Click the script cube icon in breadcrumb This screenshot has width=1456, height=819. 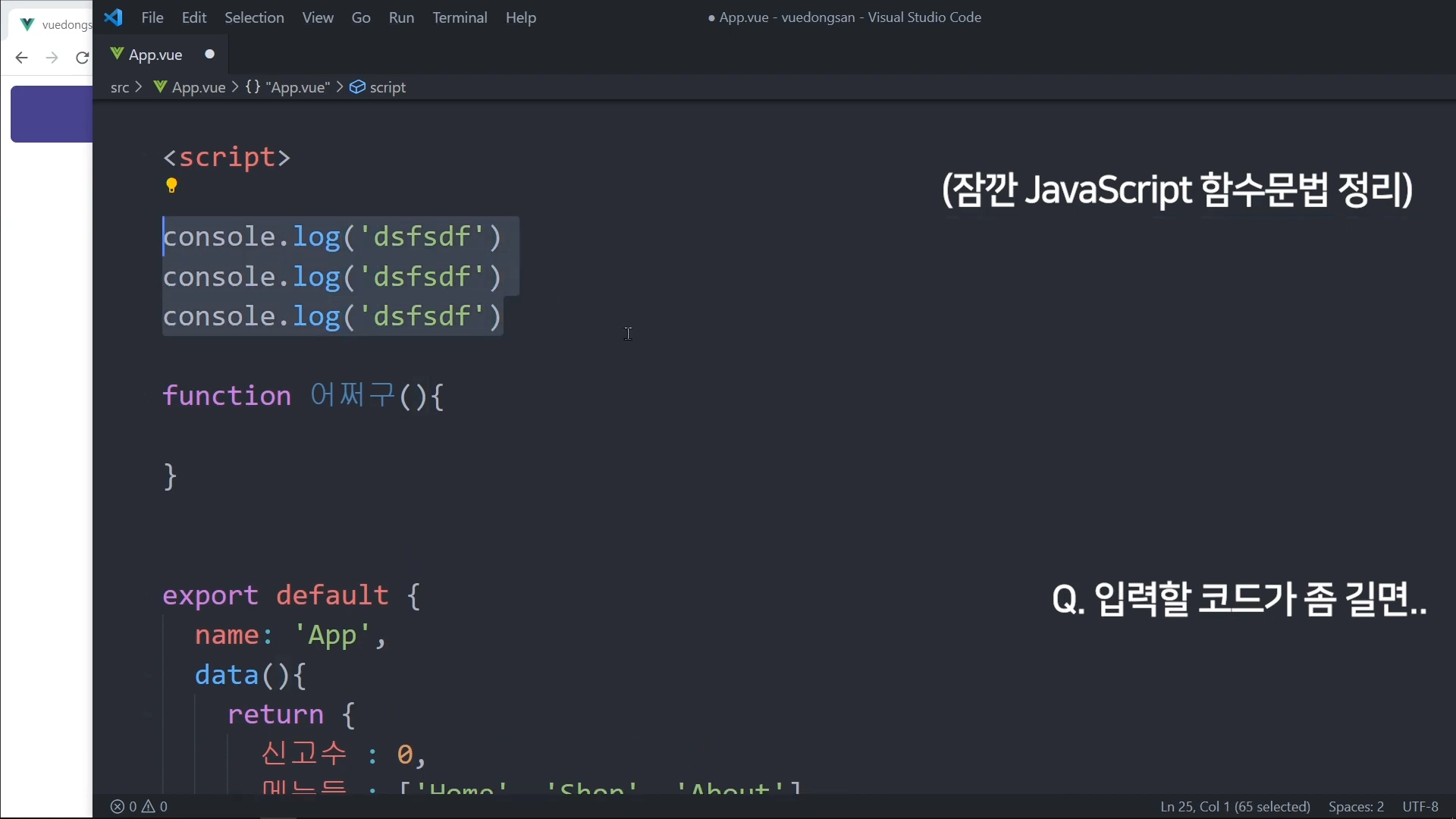coord(357,87)
